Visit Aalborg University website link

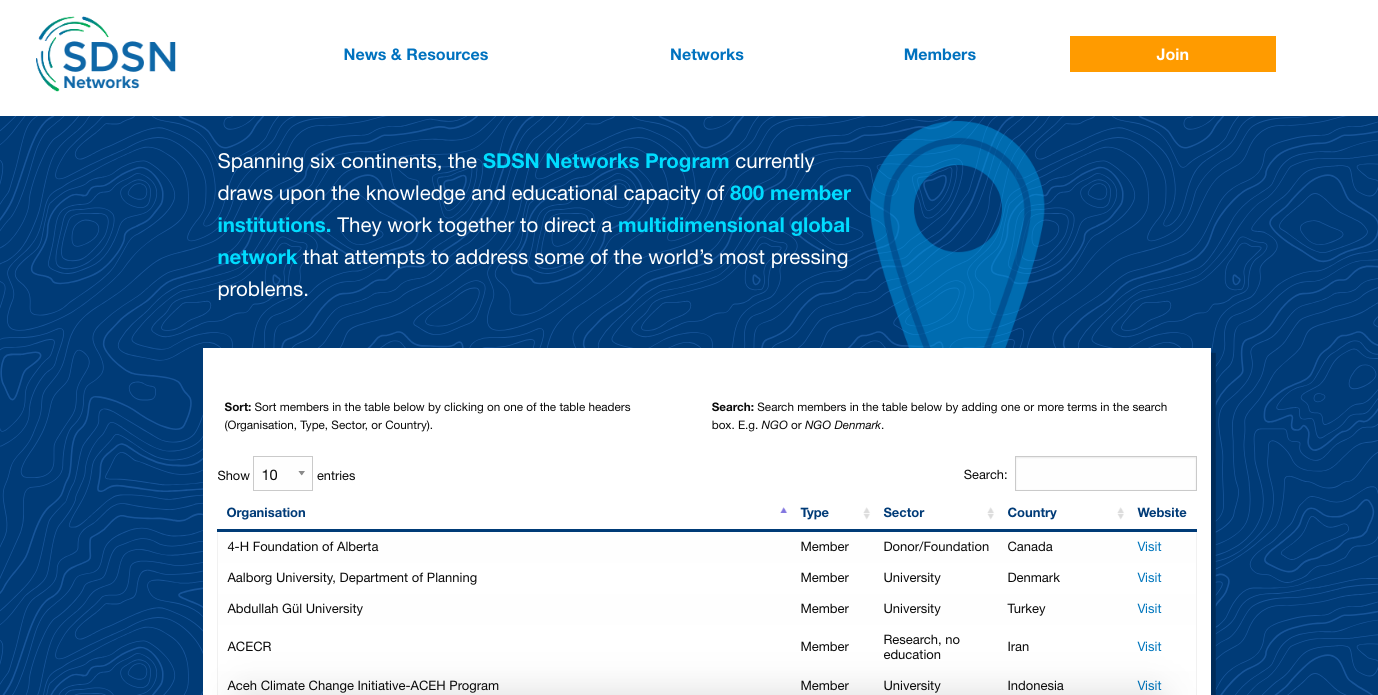point(1149,578)
